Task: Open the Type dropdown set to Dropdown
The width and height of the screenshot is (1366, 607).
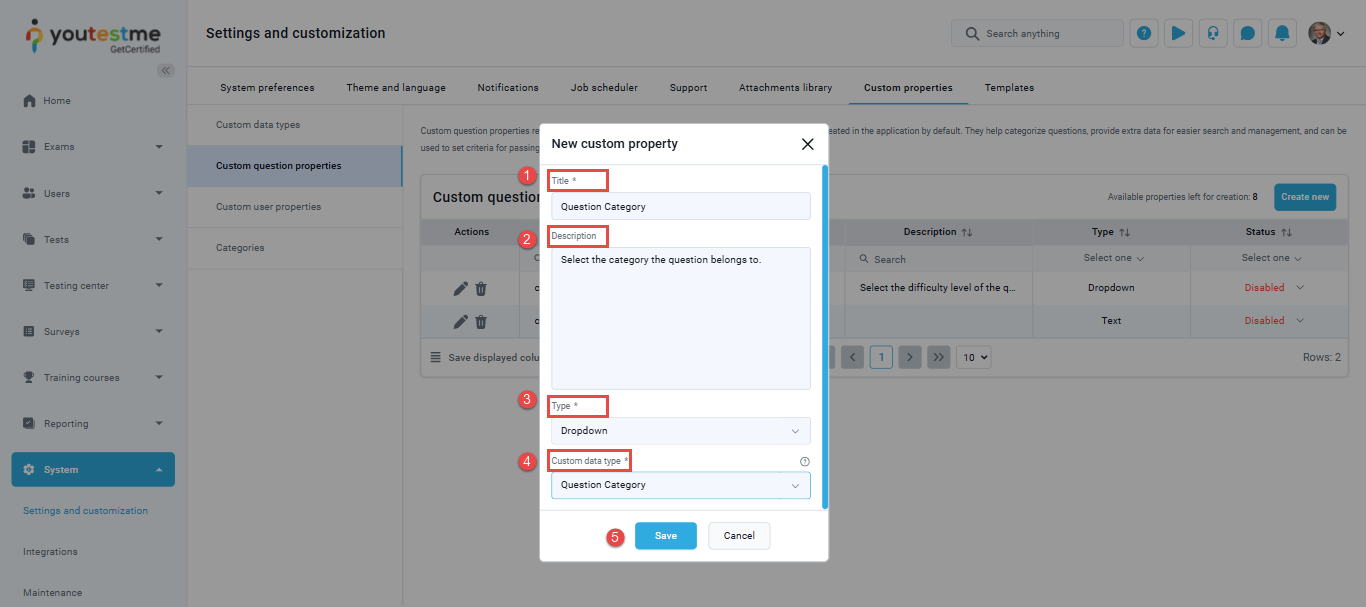Action: pos(680,431)
